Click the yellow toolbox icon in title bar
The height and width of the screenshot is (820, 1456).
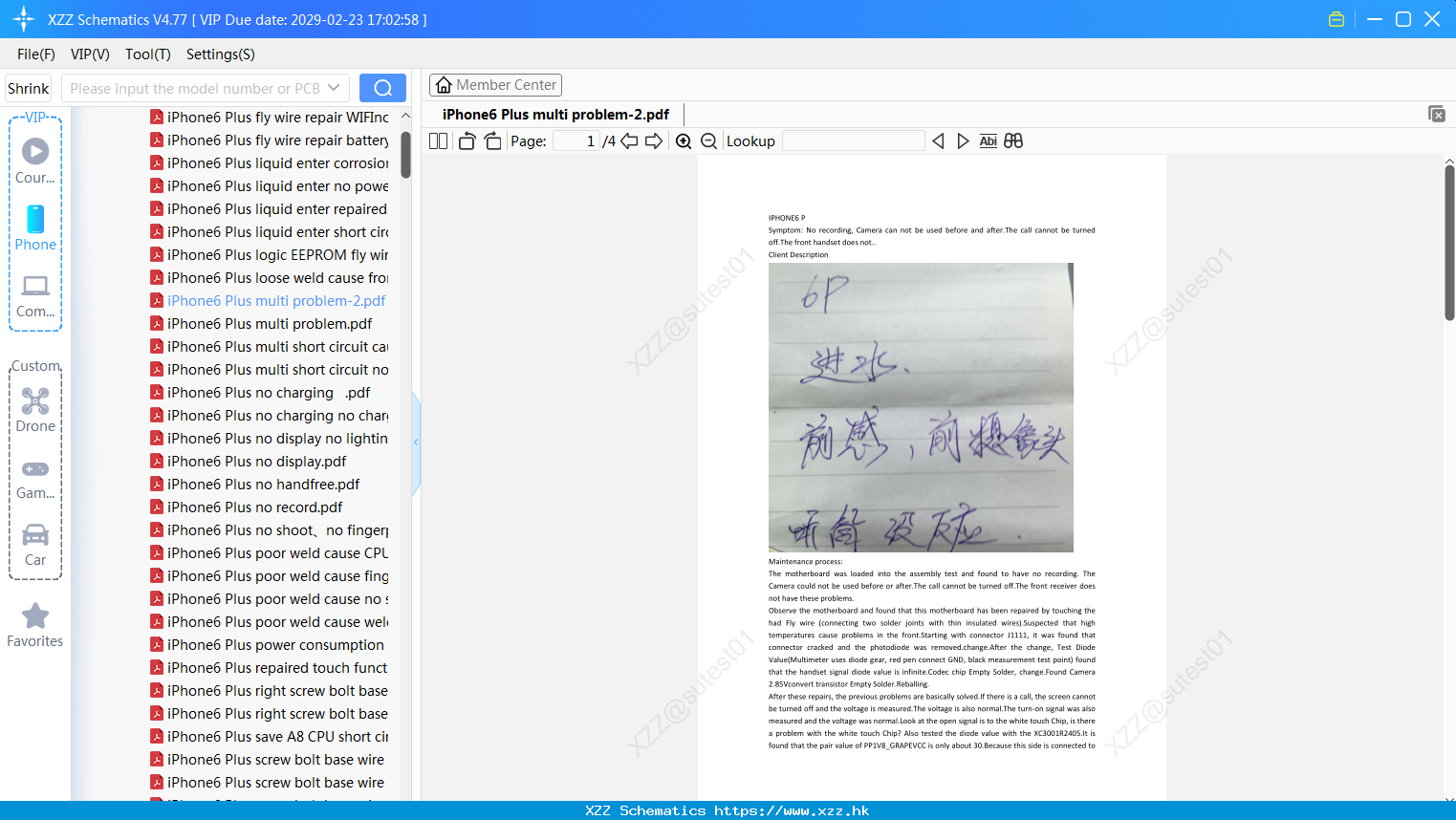pos(1336,19)
